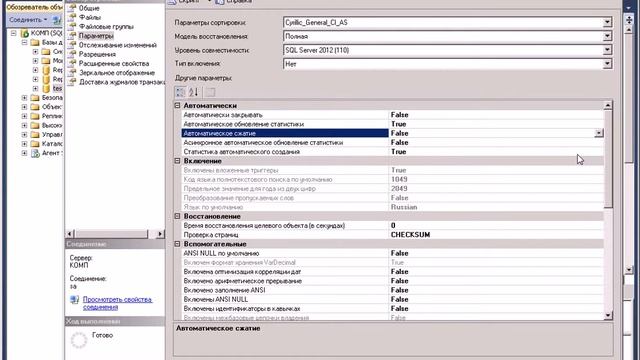Collapse the Восстановление property category
Image resolution: width=640 pixels, height=360 pixels.
click(178, 216)
